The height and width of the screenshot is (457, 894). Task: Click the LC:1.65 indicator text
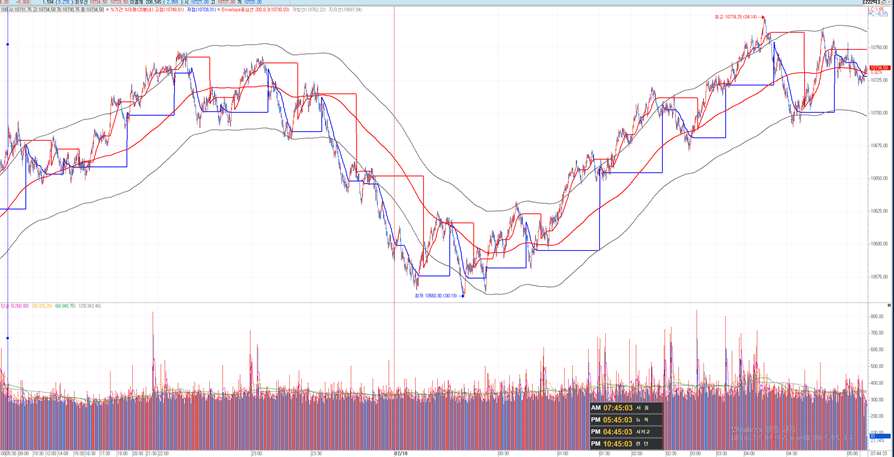point(876,9)
